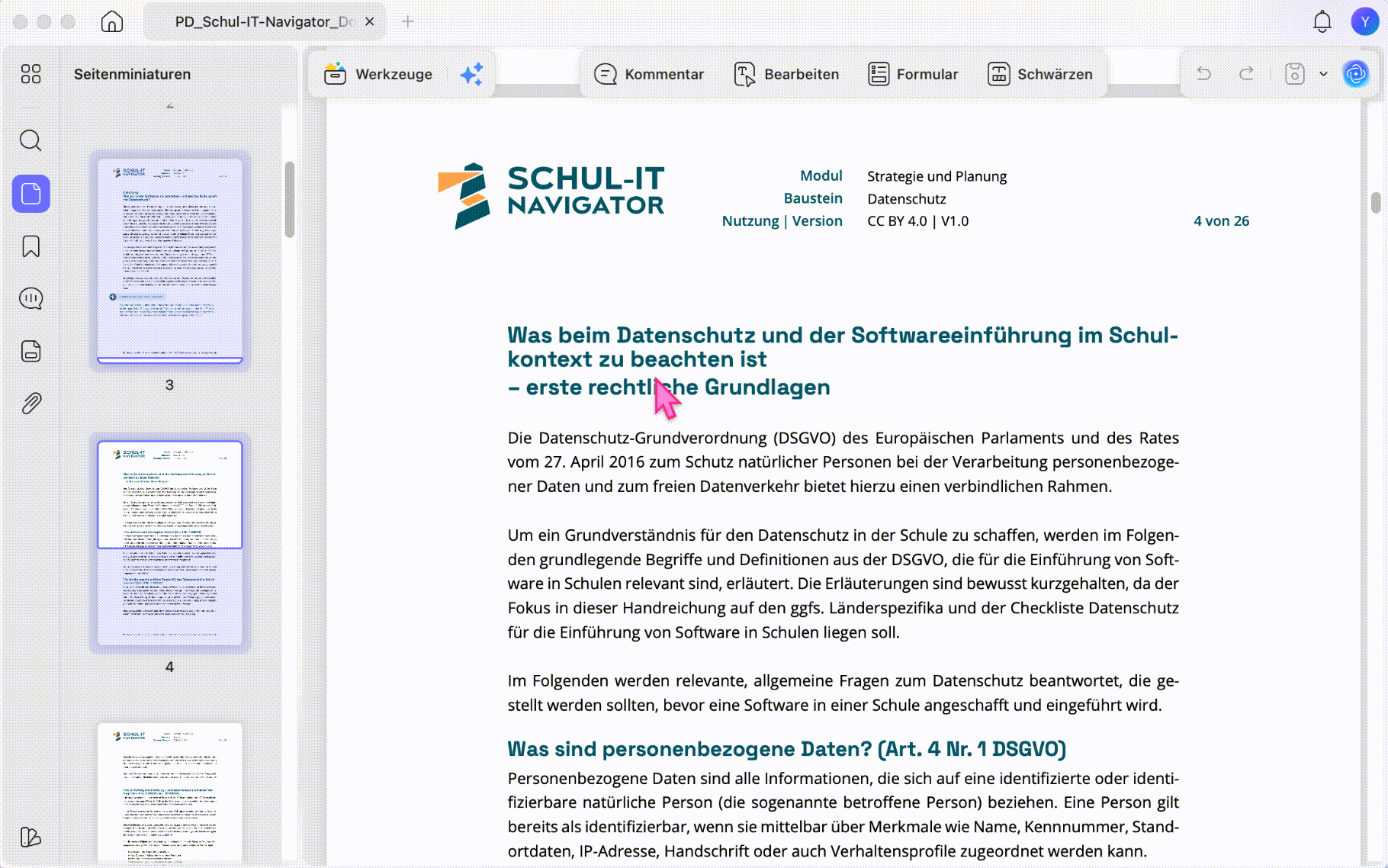Click 'Datenschutz' Baustein value text

point(907,199)
